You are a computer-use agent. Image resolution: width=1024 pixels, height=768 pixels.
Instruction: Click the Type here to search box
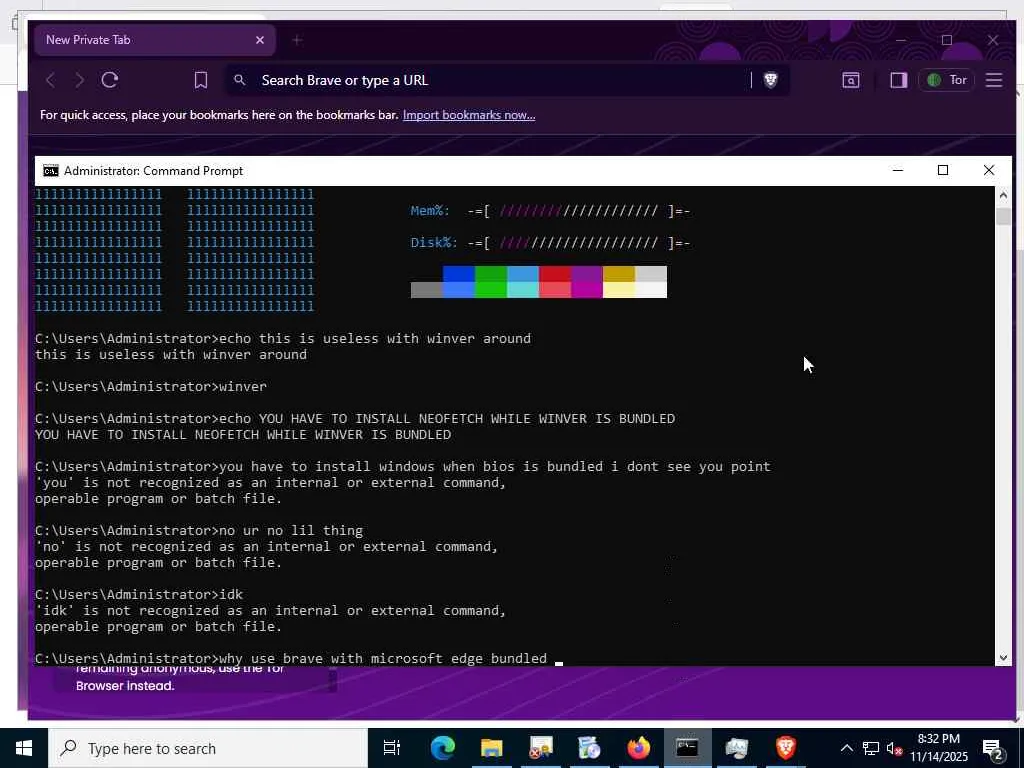click(x=208, y=748)
